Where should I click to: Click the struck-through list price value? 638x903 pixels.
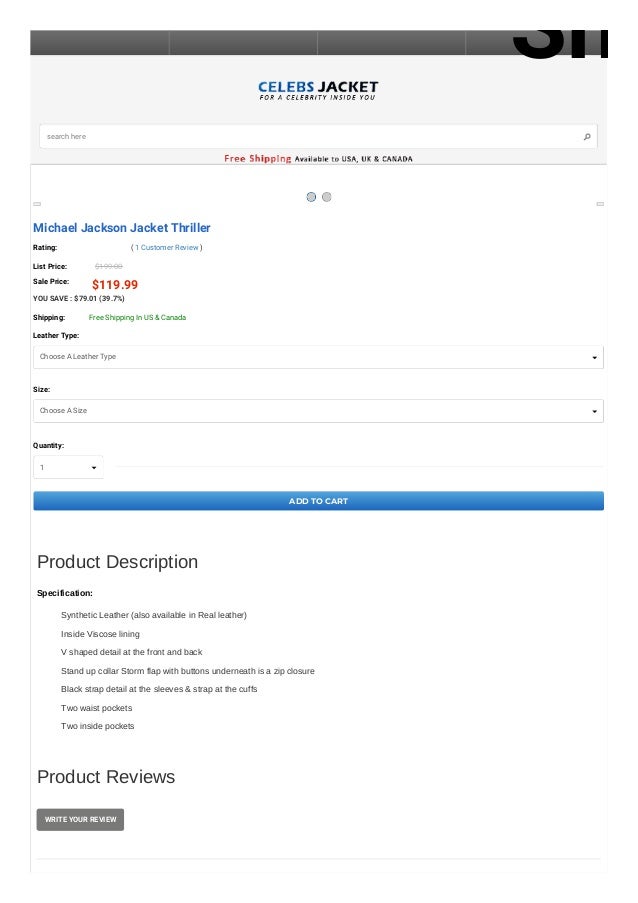pos(108,266)
